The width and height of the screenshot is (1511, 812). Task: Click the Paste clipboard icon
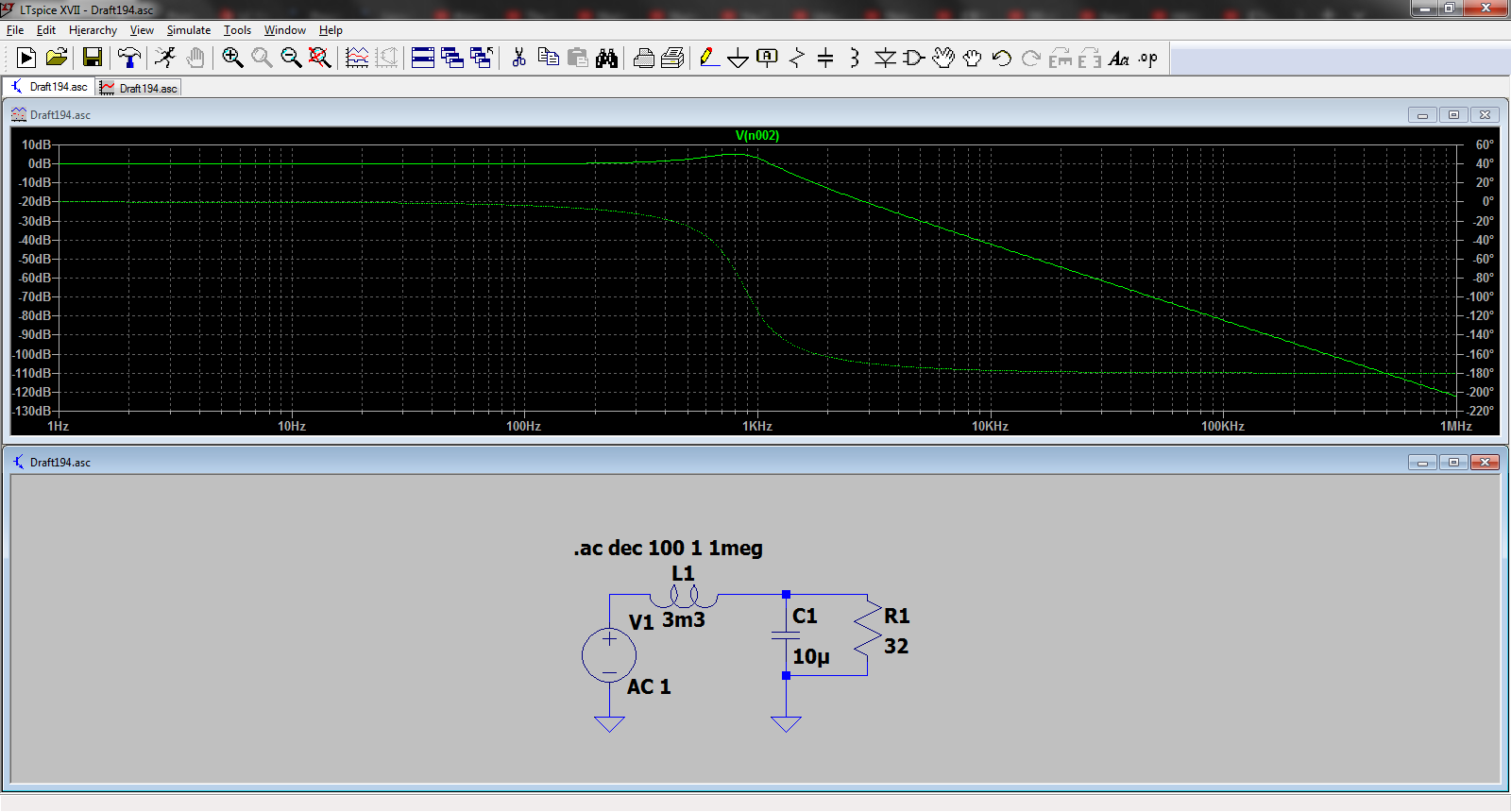point(577,58)
